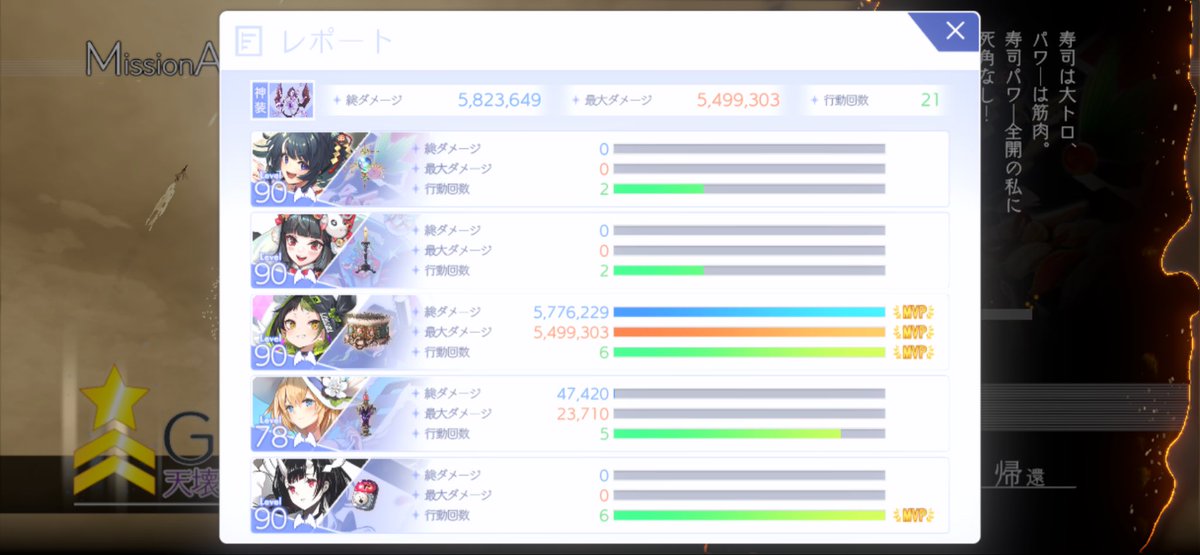Click the report document icon by the title
Image resolution: width=1200 pixels, height=555 pixels.
coord(249,41)
